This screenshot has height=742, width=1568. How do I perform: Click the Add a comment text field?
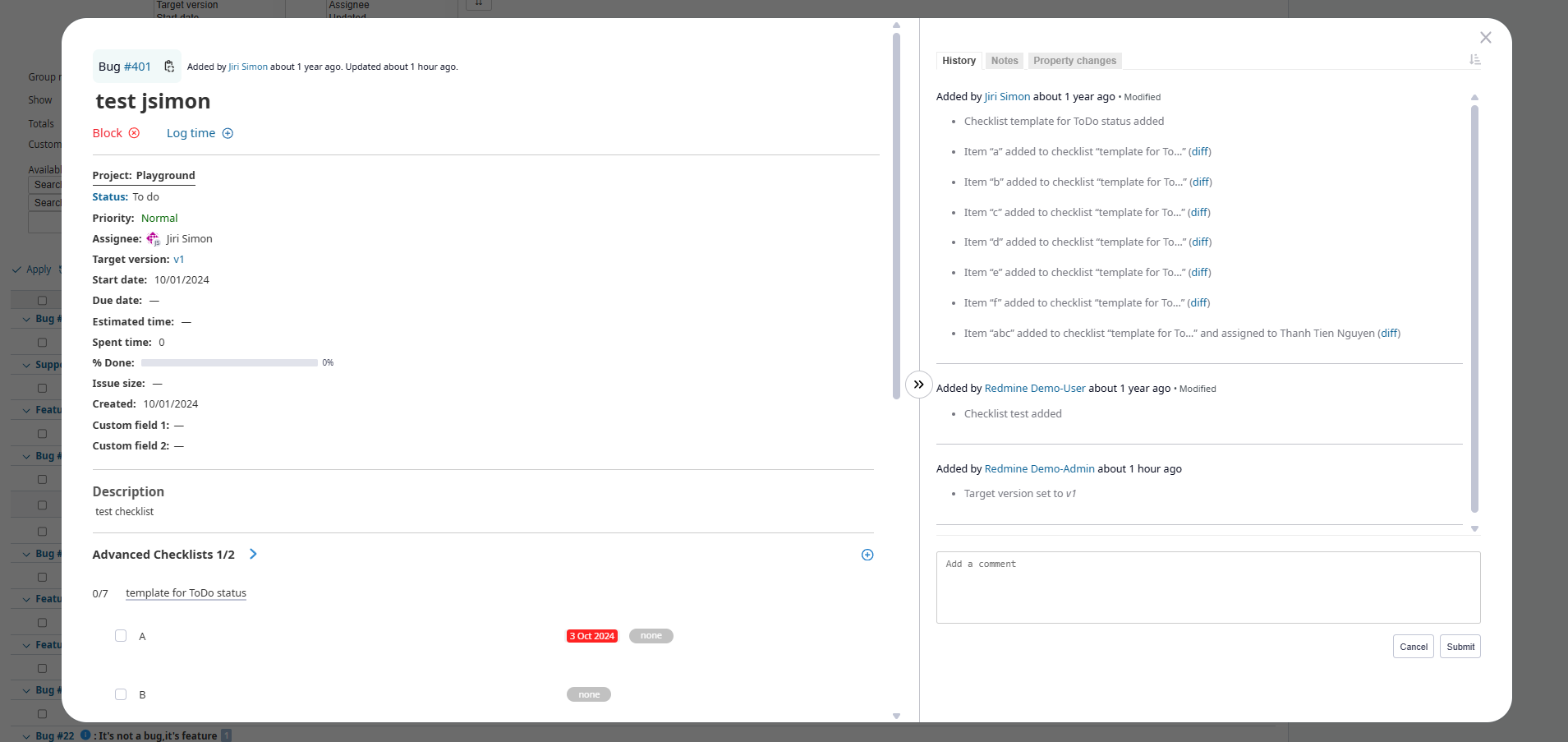point(1207,587)
